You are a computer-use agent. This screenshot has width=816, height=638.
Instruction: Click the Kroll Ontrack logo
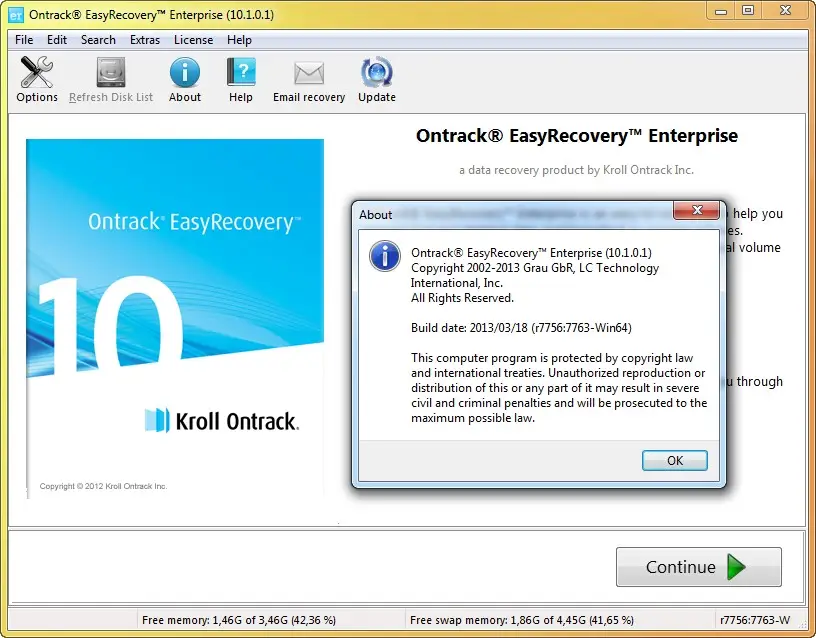222,421
